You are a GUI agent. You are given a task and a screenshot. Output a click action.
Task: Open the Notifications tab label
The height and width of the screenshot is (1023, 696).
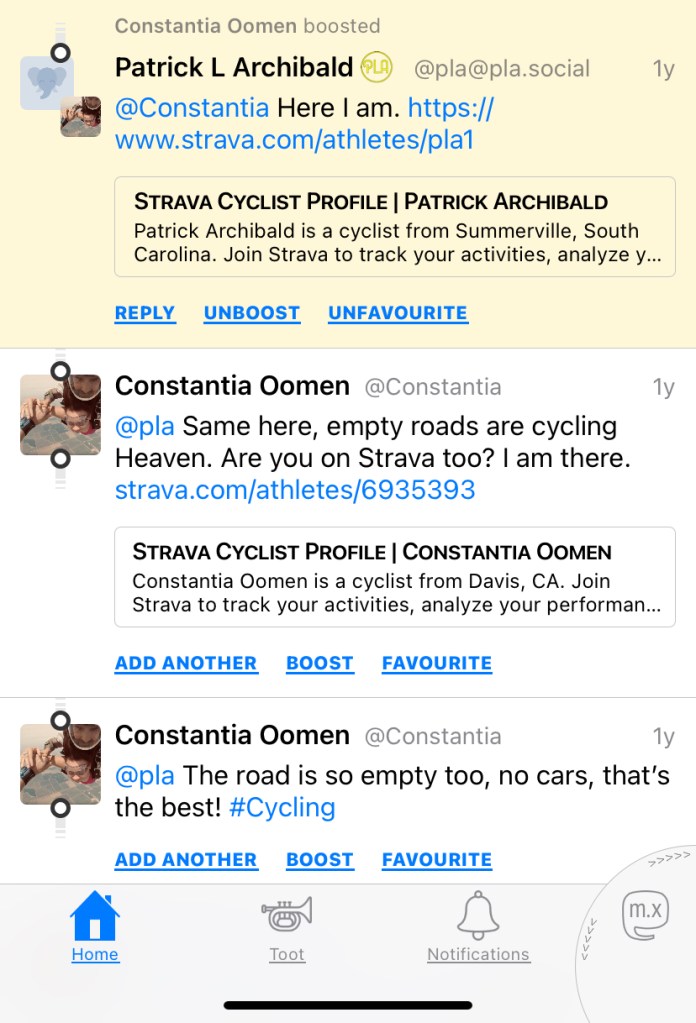(478, 955)
